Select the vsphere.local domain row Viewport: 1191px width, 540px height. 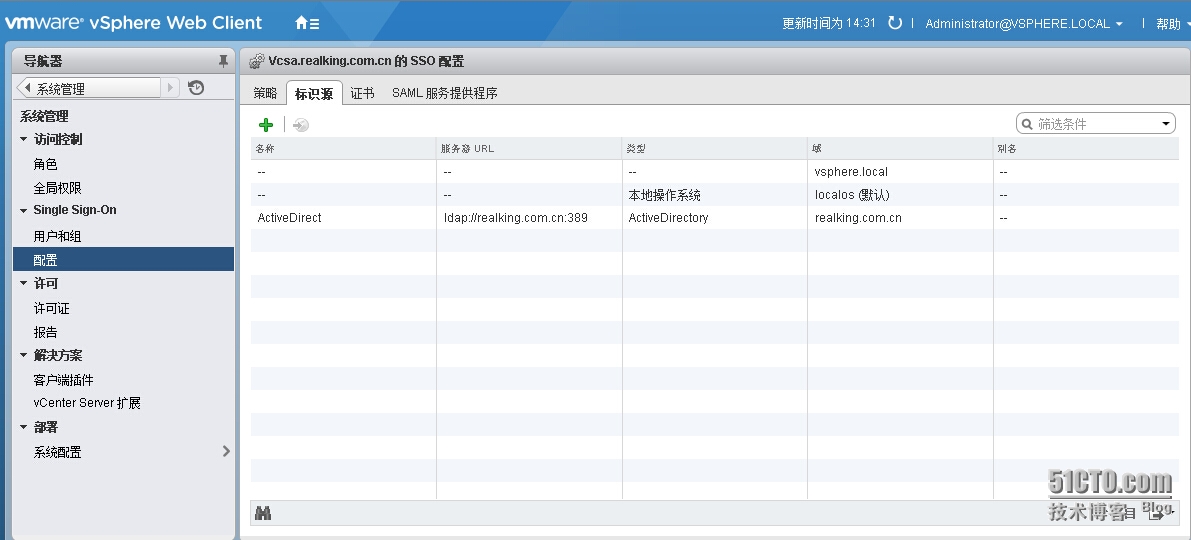715,172
